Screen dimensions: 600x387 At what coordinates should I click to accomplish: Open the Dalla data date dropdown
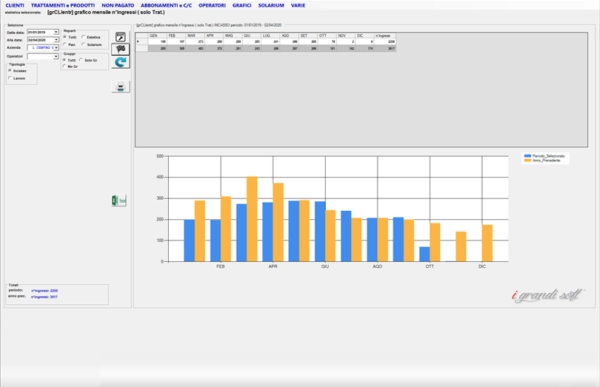[x=56, y=32]
